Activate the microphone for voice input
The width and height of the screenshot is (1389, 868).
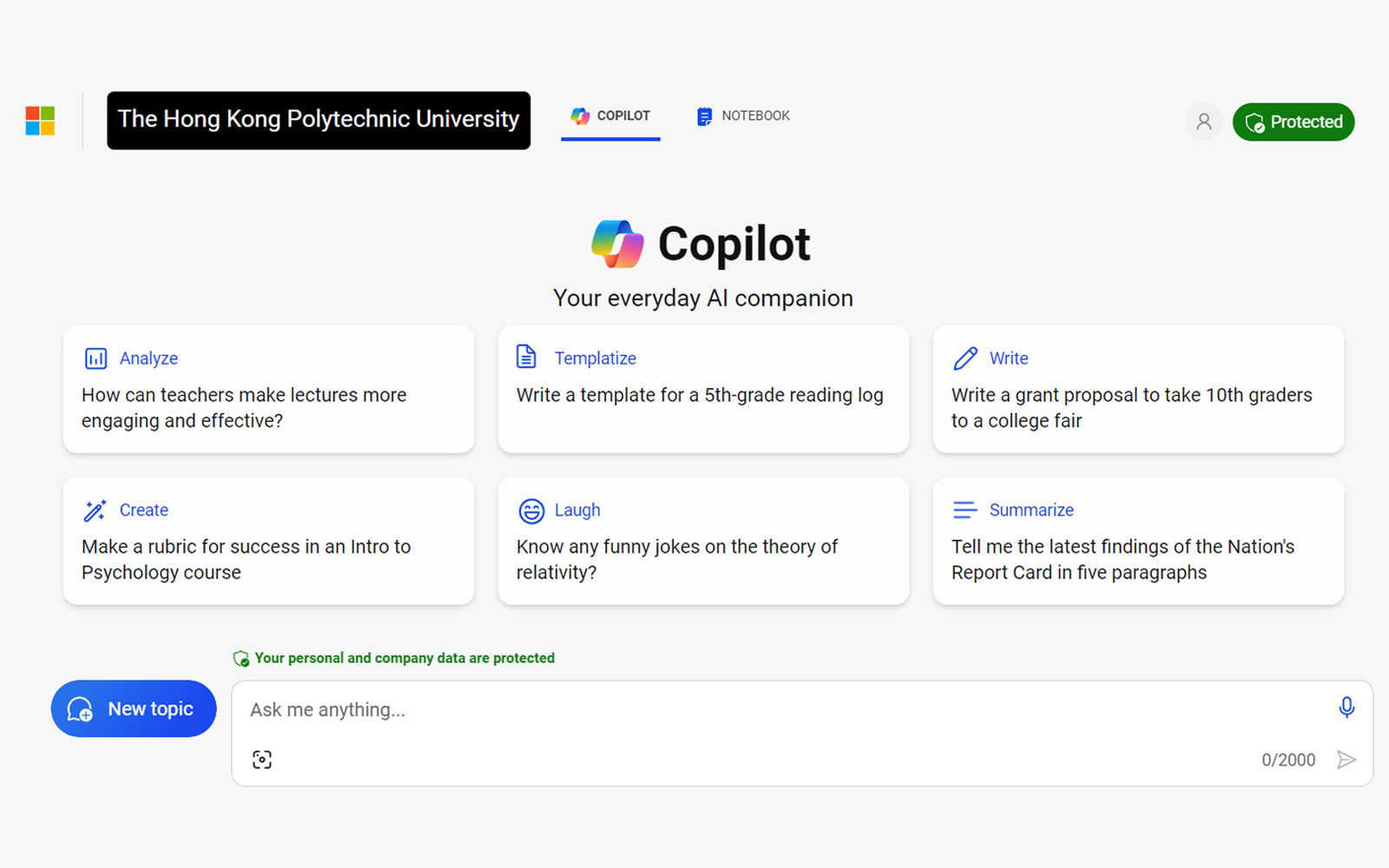1346,707
